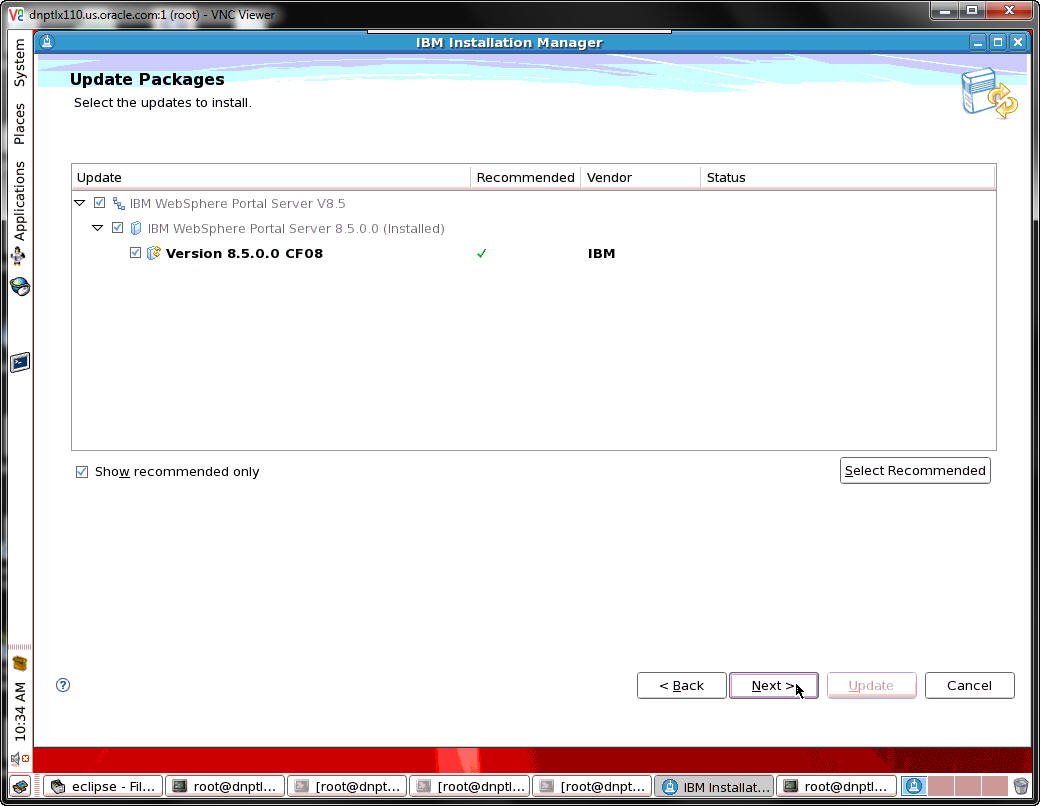
Task: Click the Update column header
Action: pos(271,177)
